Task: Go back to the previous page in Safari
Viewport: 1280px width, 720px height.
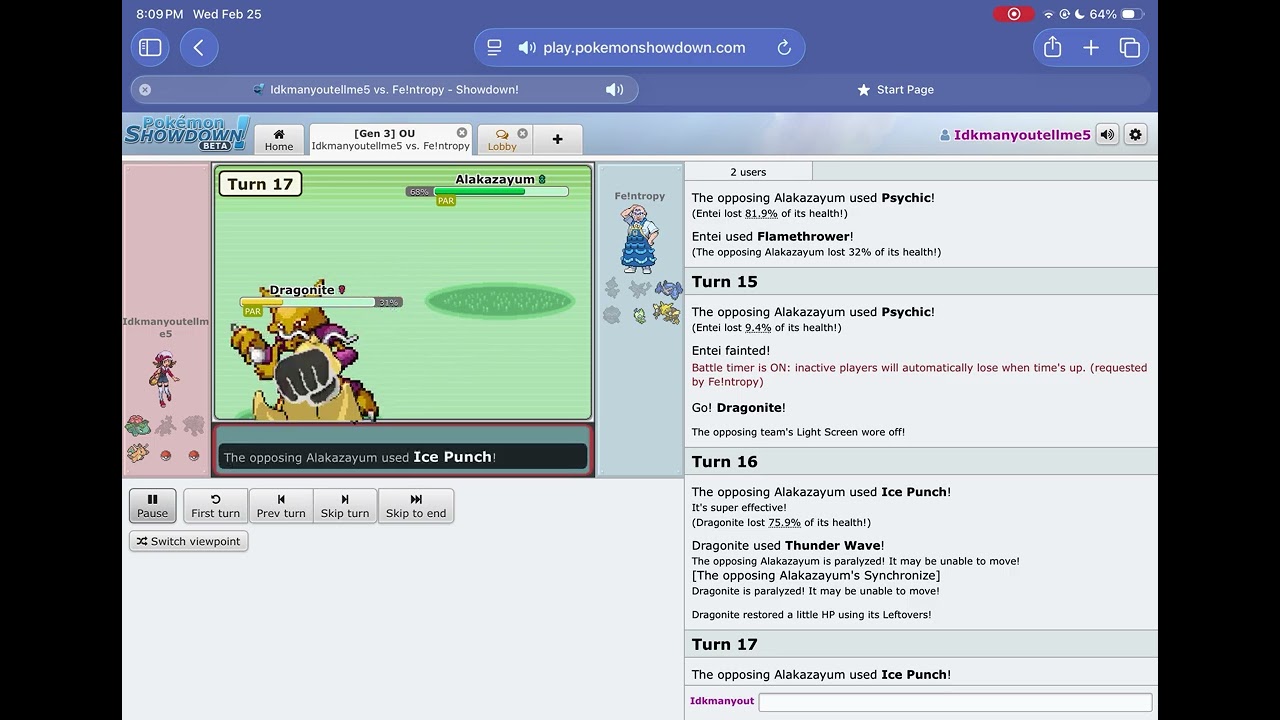Action: tap(199, 47)
